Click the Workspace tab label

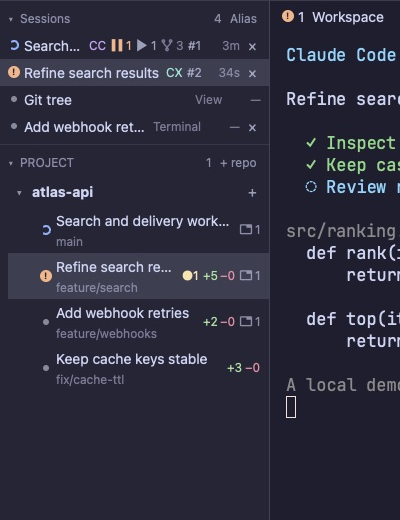point(348,17)
